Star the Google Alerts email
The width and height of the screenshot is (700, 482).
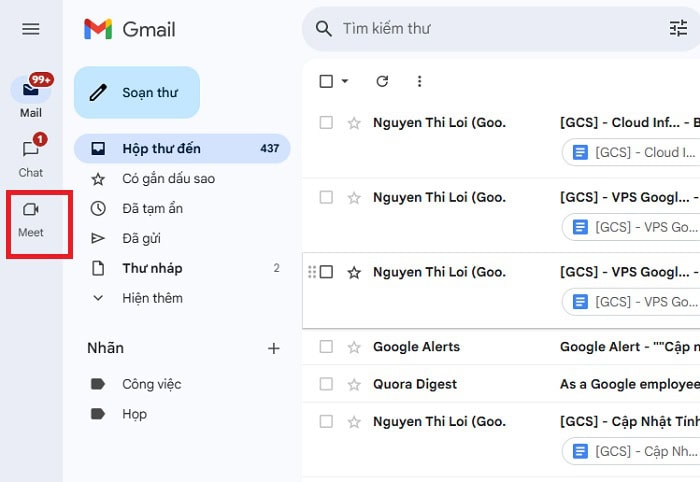click(353, 347)
